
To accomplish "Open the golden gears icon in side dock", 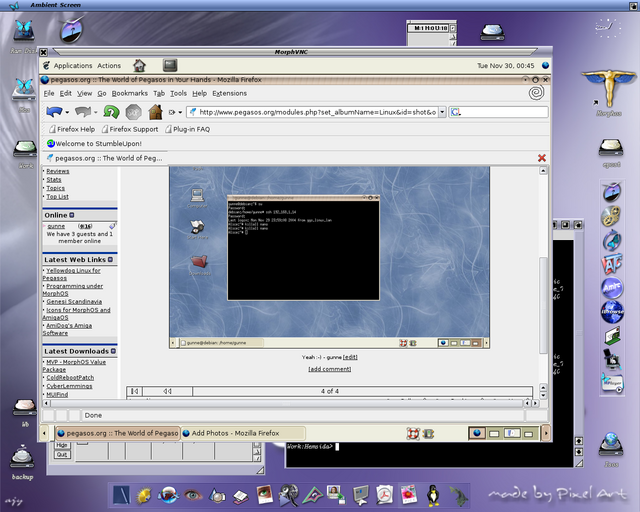I will pyautogui.click(x=611, y=216).
